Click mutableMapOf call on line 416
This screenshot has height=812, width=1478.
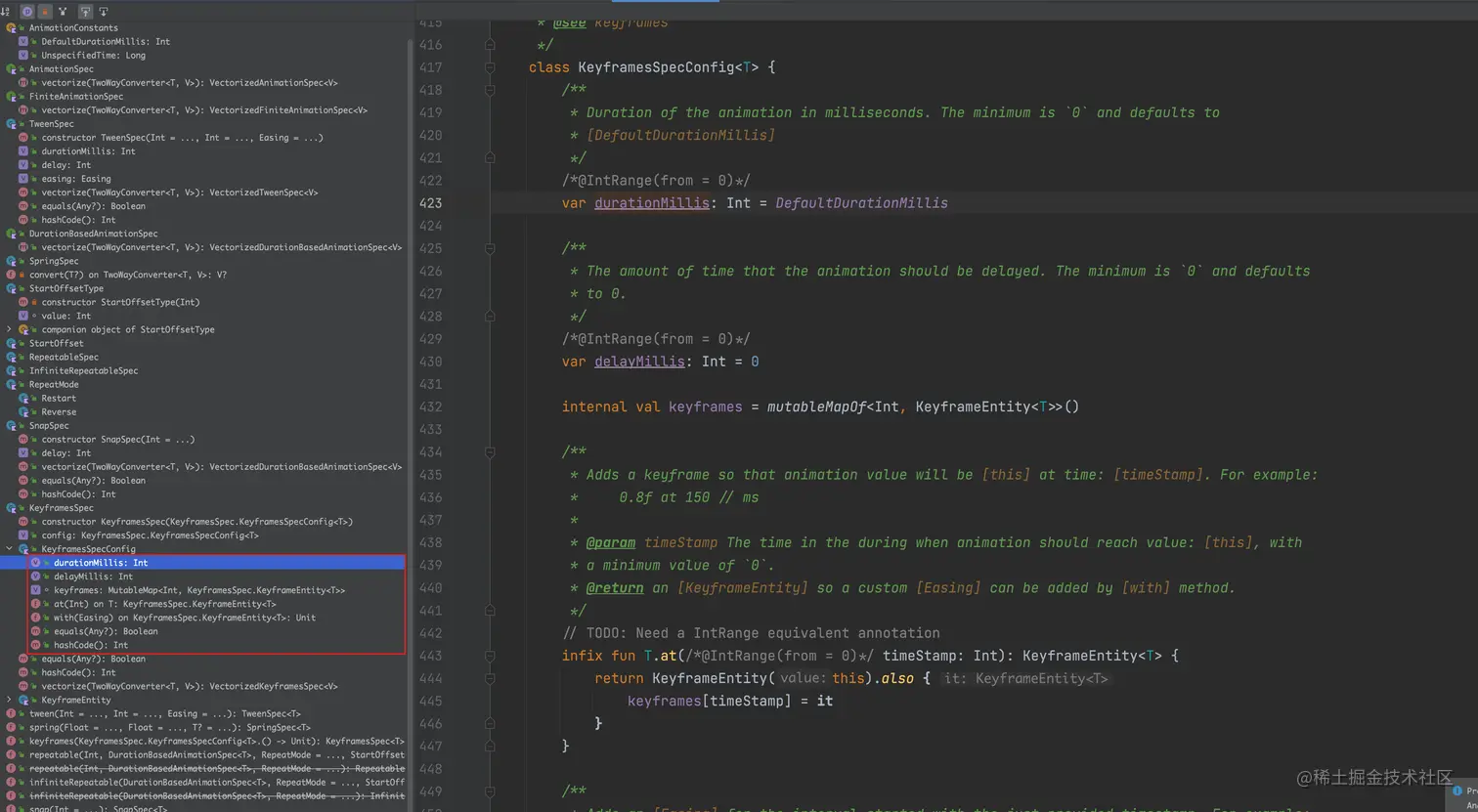coord(816,406)
